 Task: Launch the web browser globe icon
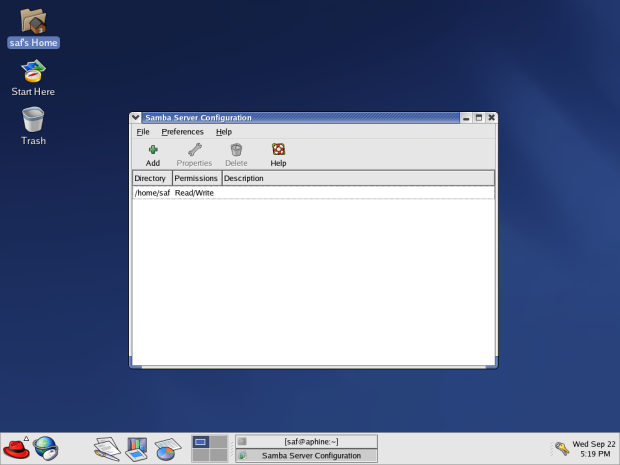(x=46, y=448)
